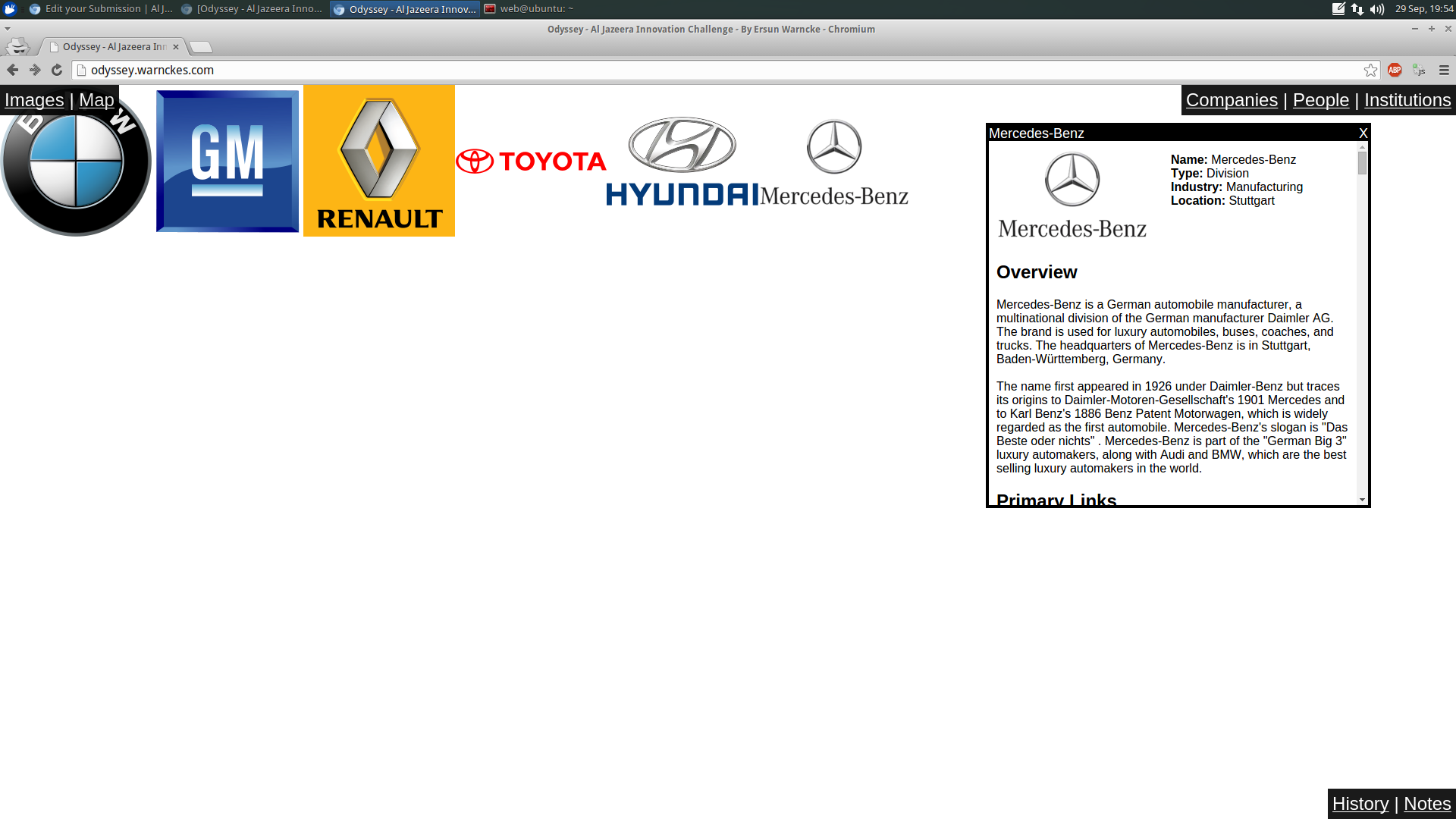Select the Renault logo image
The image size is (1456, 819).
point(379,161)
